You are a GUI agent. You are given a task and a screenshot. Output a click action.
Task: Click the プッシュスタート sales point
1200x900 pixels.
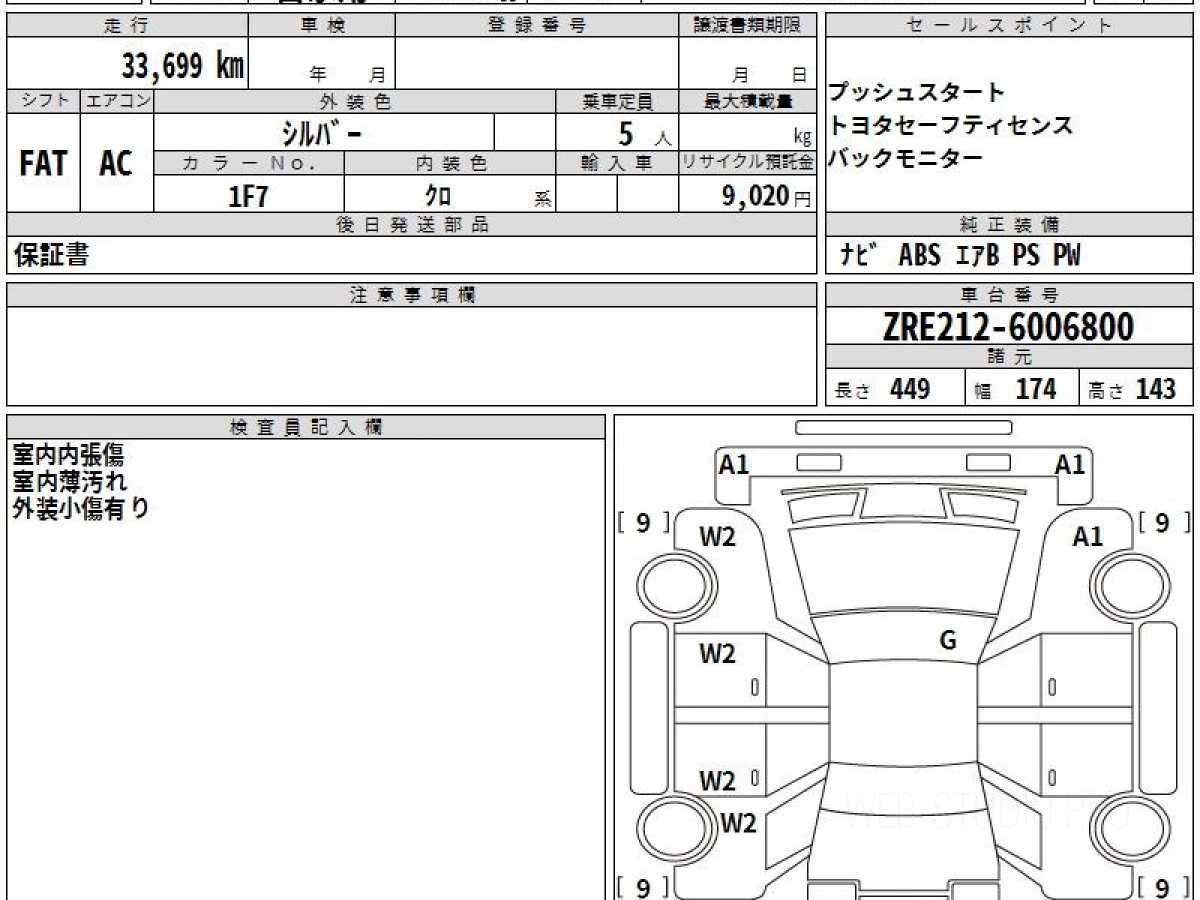[916, 93]
